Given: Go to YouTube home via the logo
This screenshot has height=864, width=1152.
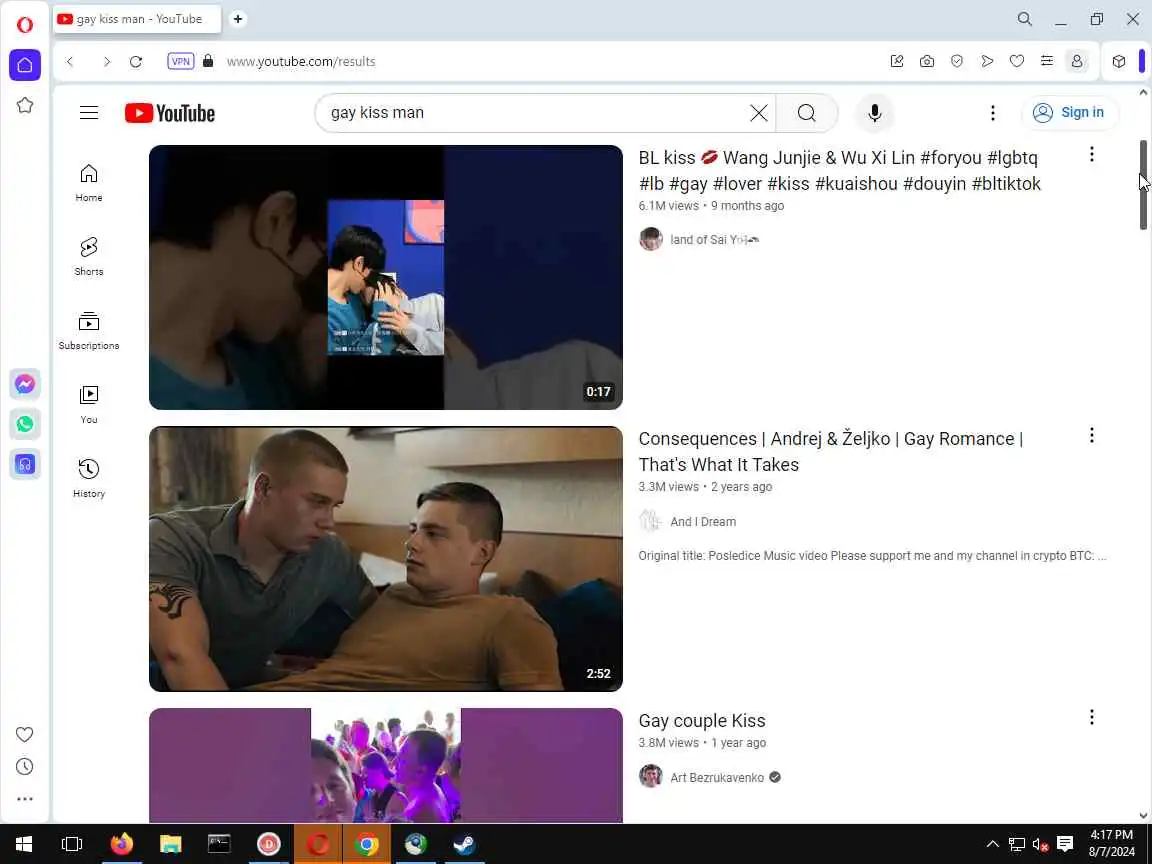Looking at the screenshot, I should click(x=170, y=113).
